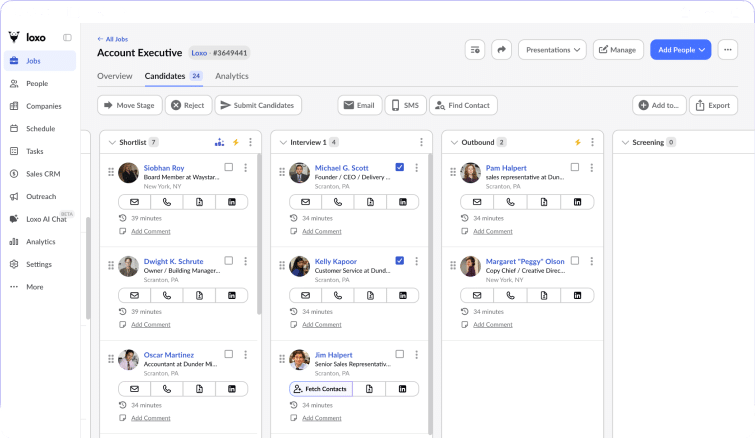Select the Candidates tab
This screenshot has height=438, width=755.
[x=173, y=76]
